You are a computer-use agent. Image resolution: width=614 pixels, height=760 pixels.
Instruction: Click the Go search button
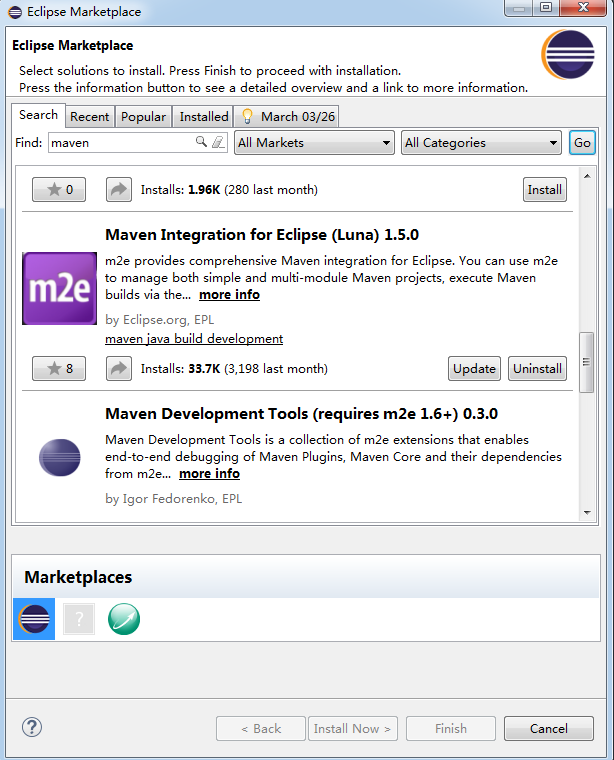tap(582, 142)
